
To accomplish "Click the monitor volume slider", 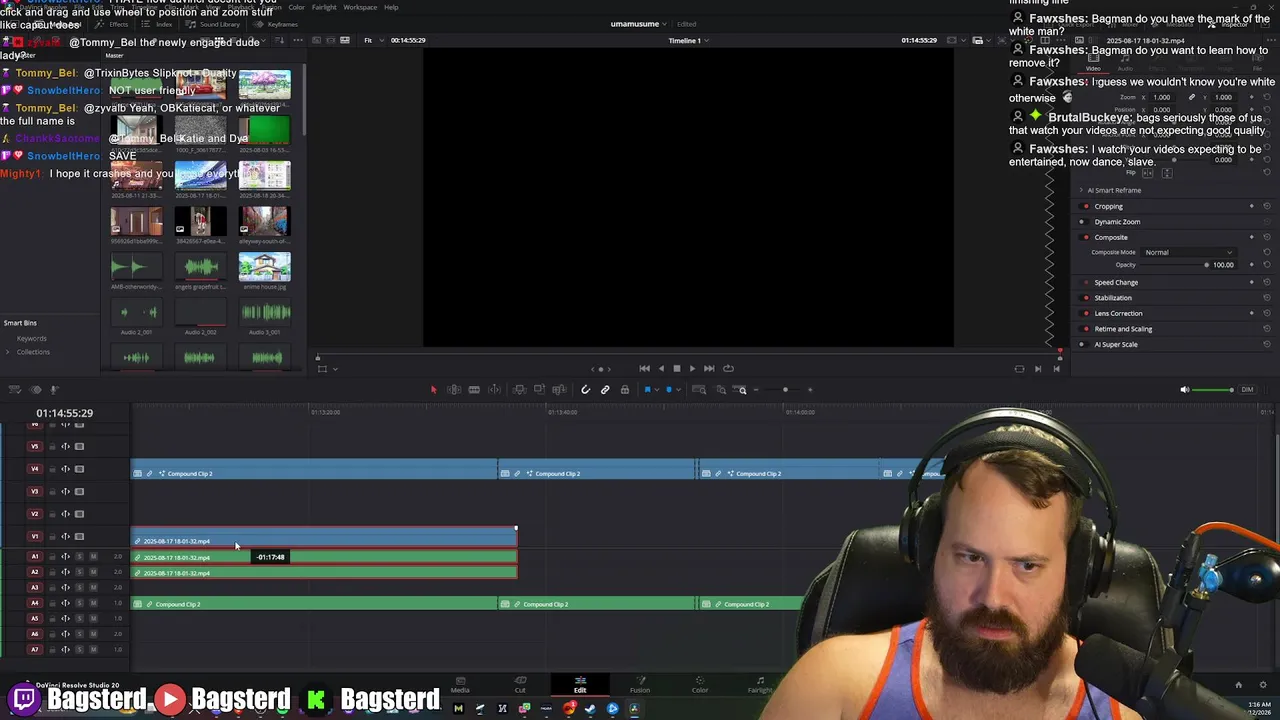I will 1215,390.
